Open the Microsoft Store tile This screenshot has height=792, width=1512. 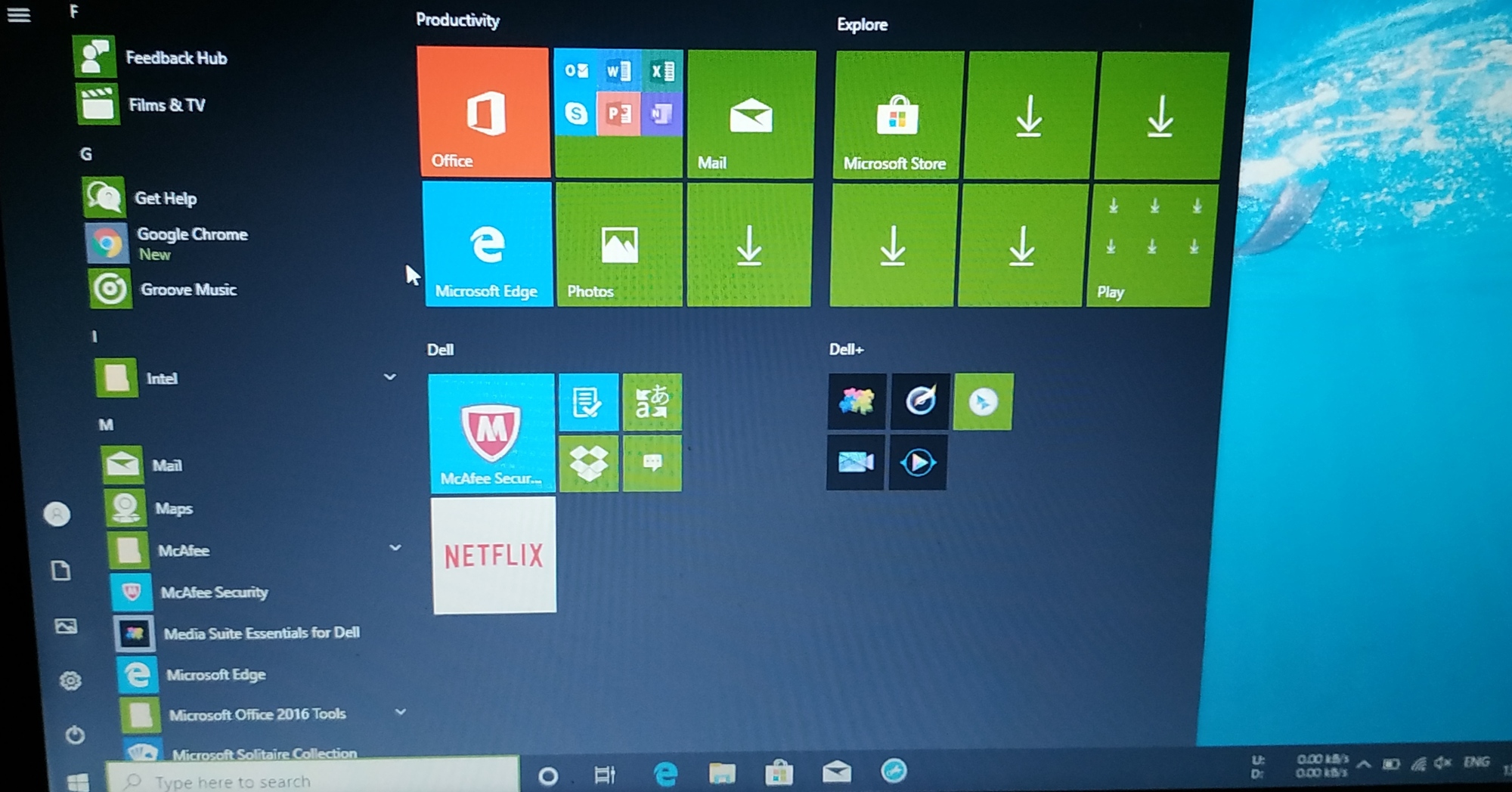tap(897, 115)
